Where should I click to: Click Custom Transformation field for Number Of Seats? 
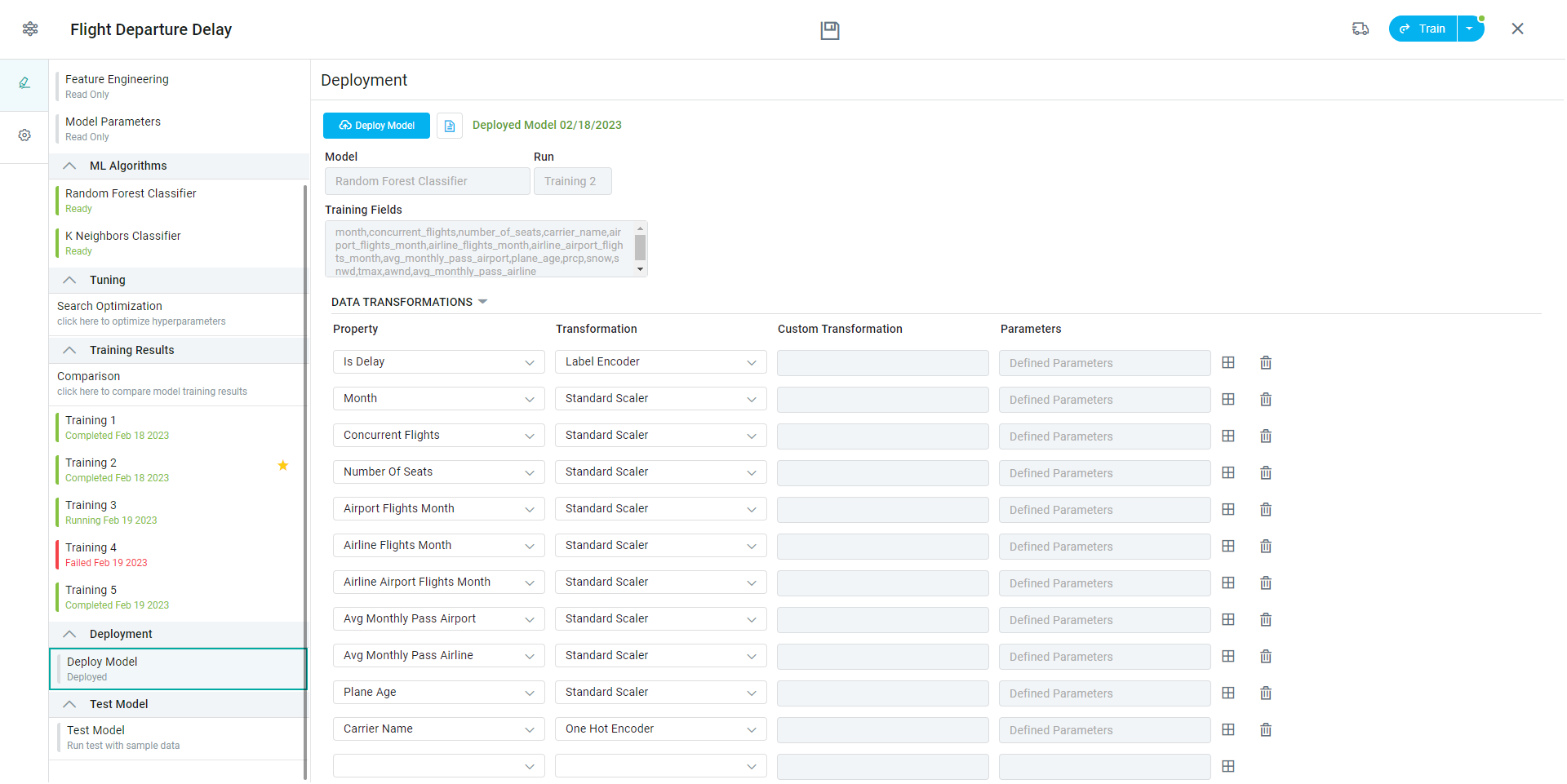pos(882,473)
